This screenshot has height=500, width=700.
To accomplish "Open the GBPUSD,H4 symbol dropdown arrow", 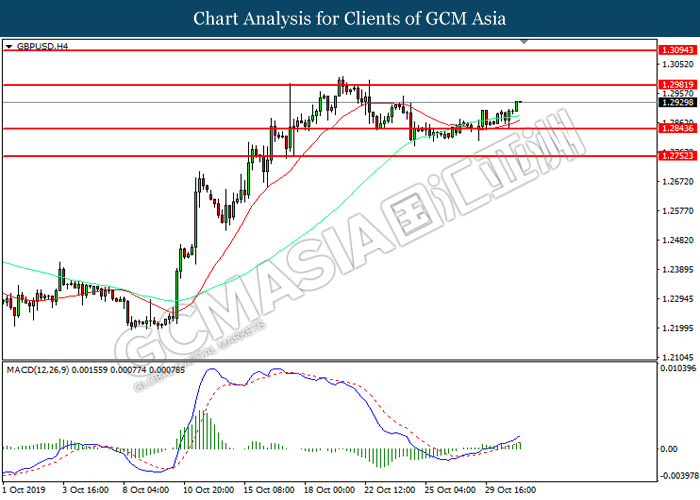I will 9,46.
